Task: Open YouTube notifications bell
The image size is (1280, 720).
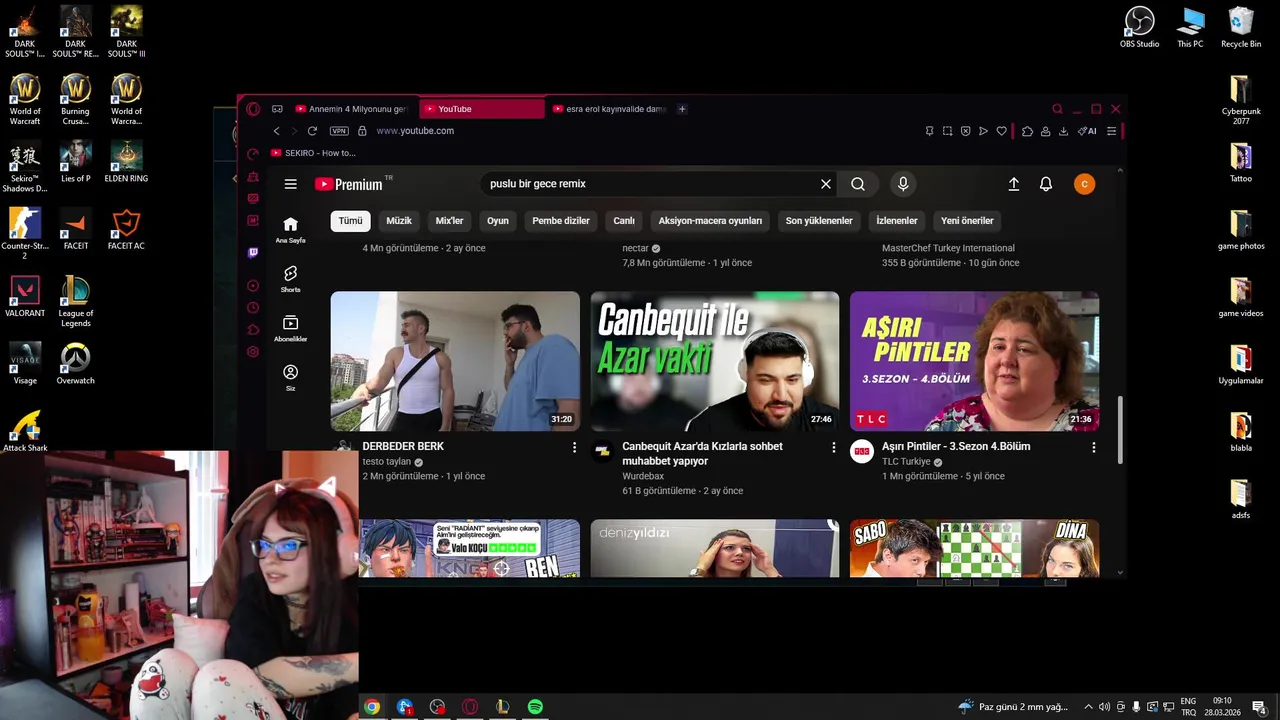Action: 1046,184
